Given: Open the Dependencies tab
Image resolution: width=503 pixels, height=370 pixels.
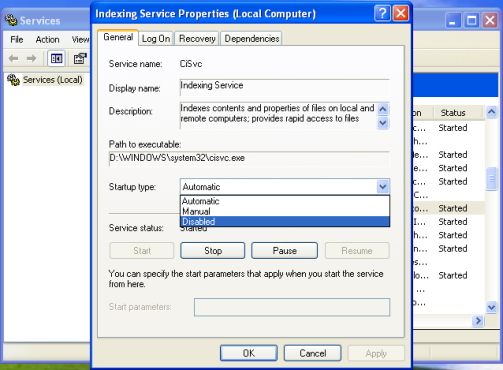Looking at the screenshot, I should pyautogui.click(x=252, y=39).
